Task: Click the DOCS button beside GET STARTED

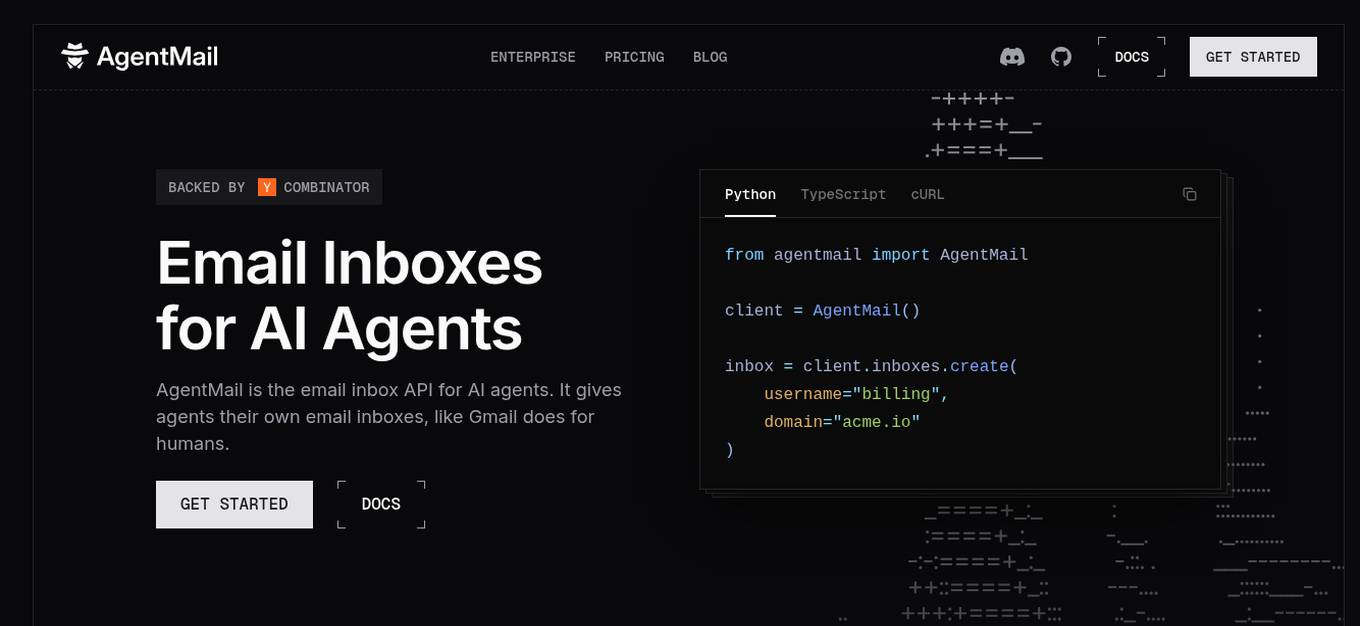Action: 381,504
